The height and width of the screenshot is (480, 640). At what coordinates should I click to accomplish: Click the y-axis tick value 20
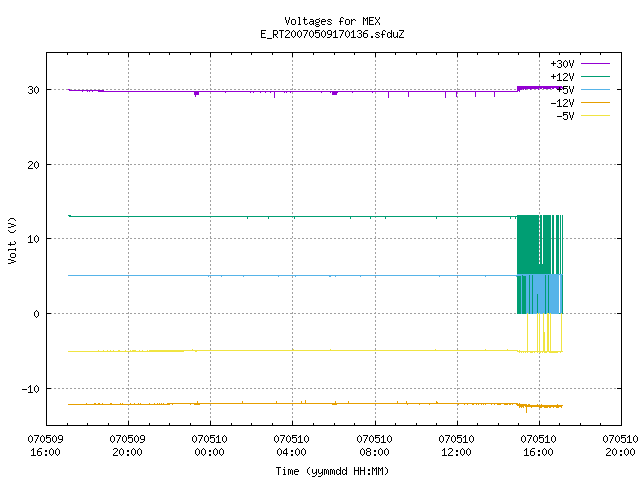tap(33, 165)
